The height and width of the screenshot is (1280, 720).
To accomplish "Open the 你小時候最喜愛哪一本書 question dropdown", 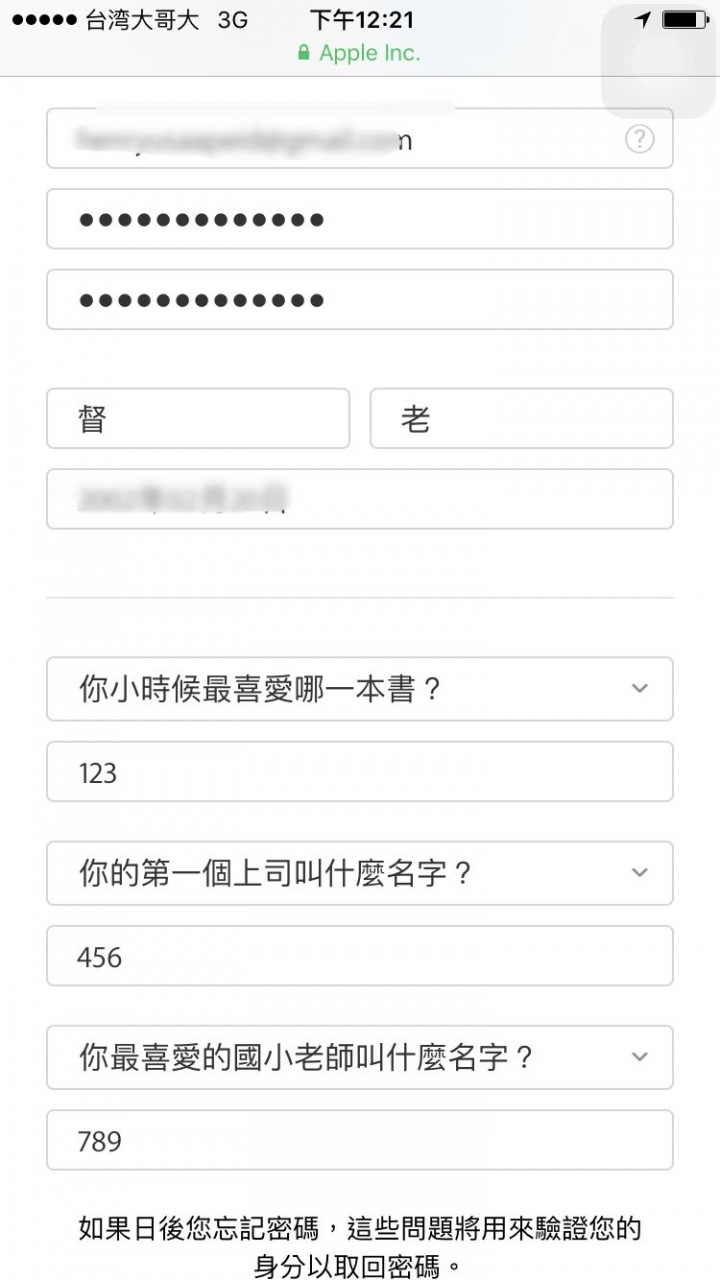I will tap(360, 689).
